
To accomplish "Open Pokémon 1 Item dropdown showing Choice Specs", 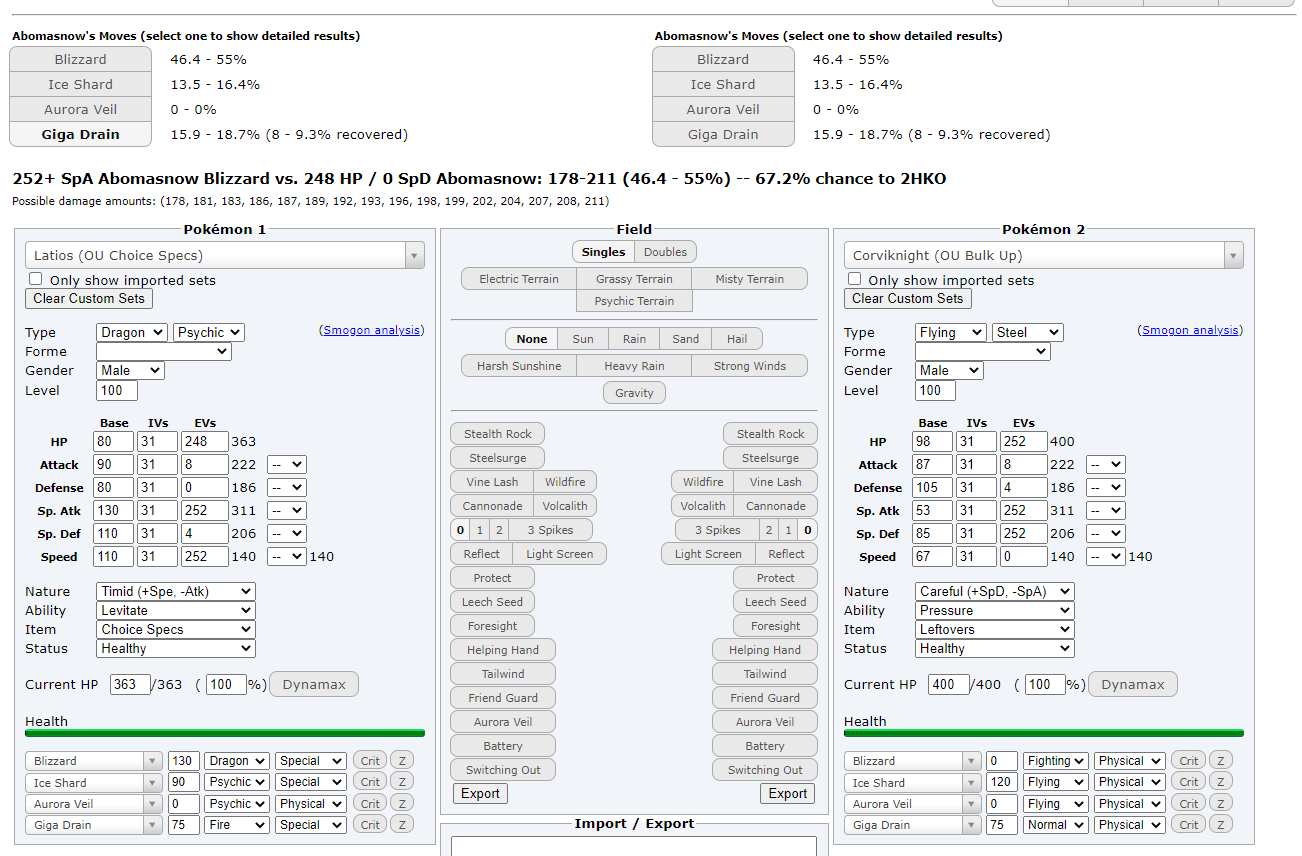I will pyautogui.click(x=176, y=629).
